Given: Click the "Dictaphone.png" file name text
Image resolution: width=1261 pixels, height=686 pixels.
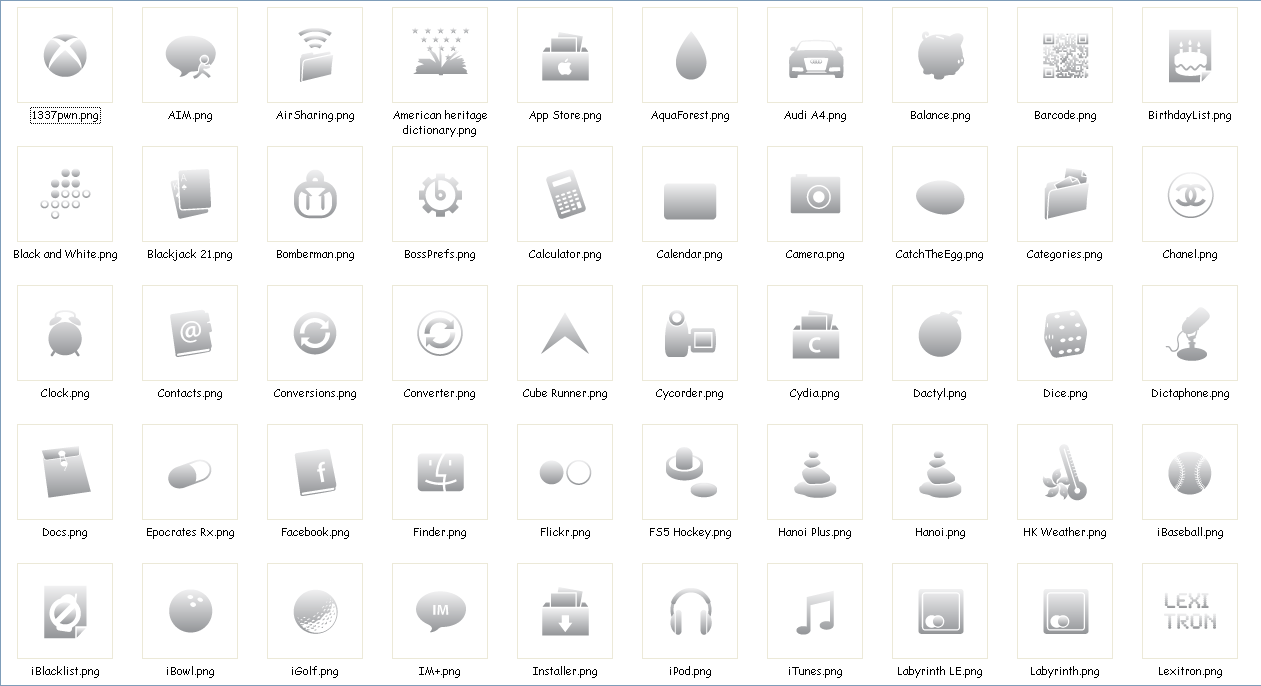Looking at the screenshot, I should tap(1190, 393).
